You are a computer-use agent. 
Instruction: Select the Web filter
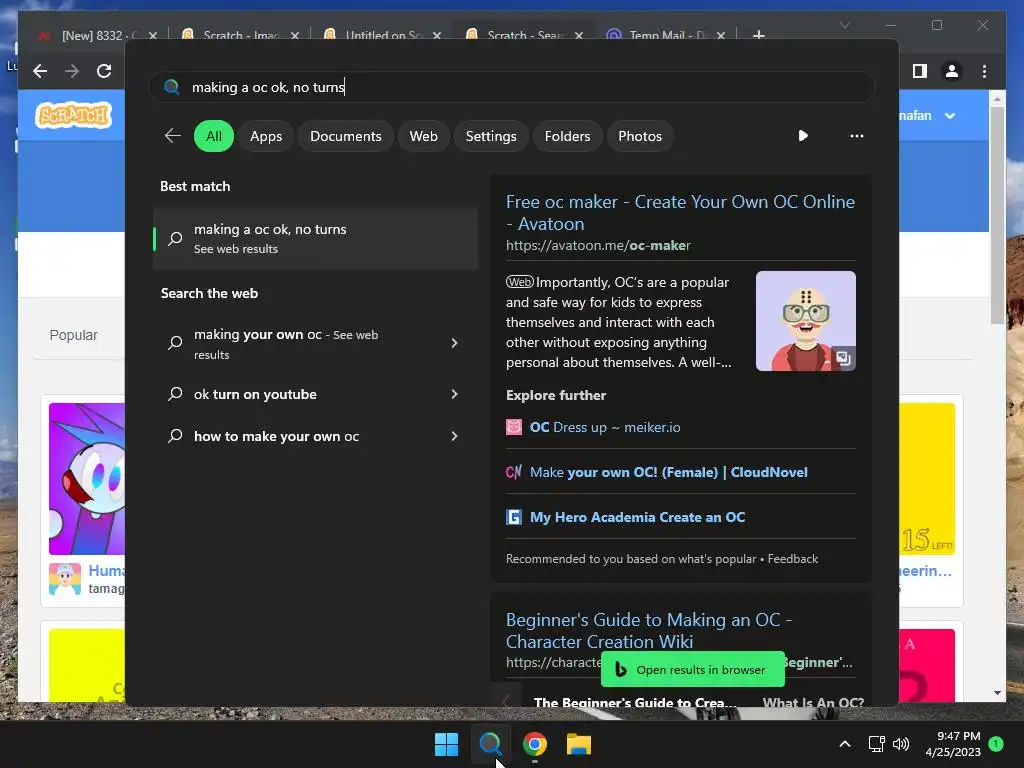click(x=423, y=136)
